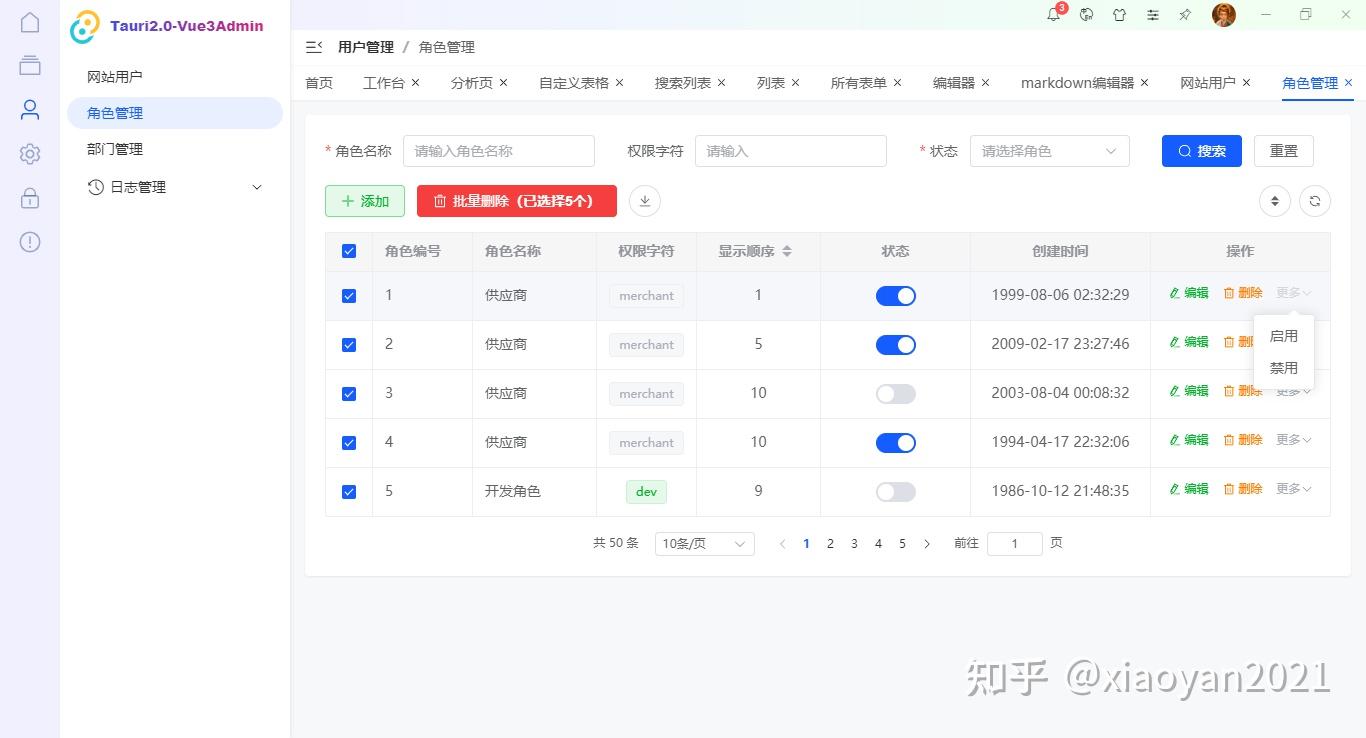Uncheck the select-all checkbox in table header

coord(348,251)
